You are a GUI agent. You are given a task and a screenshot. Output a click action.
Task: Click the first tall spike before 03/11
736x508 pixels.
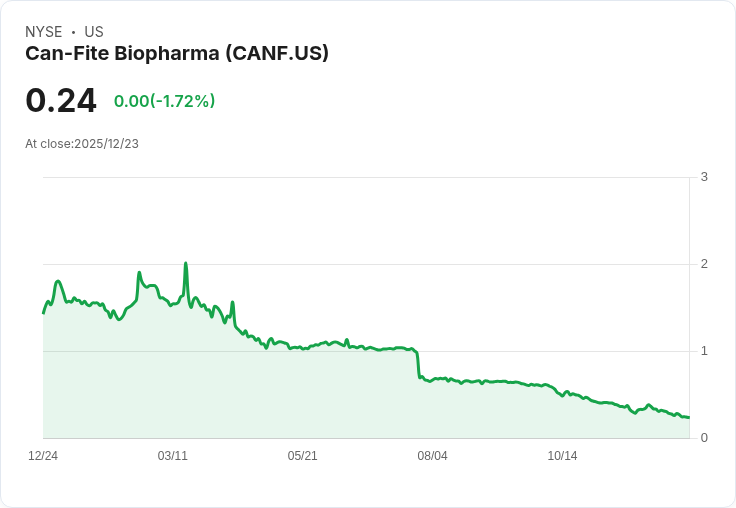(139, 273)
